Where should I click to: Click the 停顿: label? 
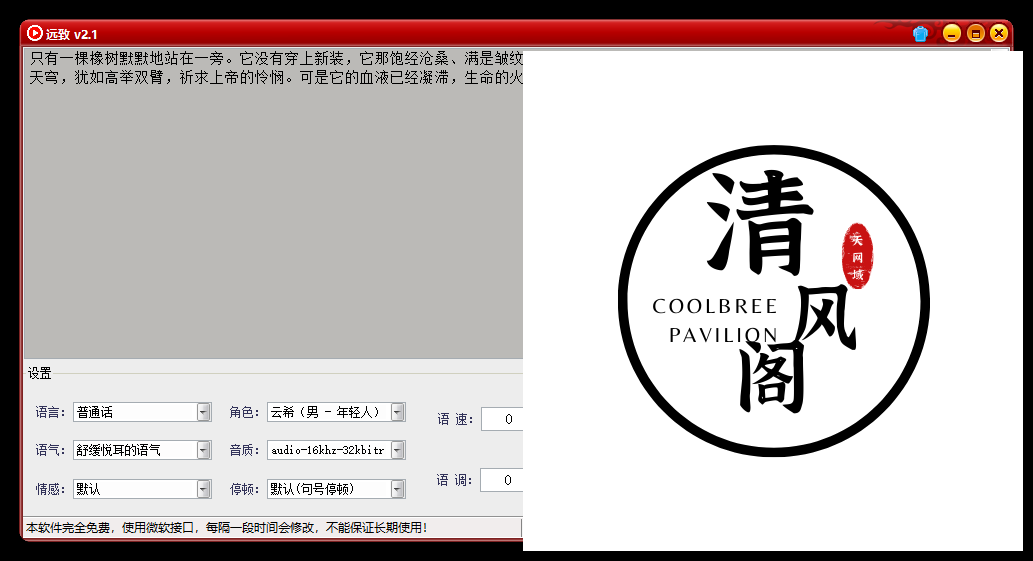point(244,489)
